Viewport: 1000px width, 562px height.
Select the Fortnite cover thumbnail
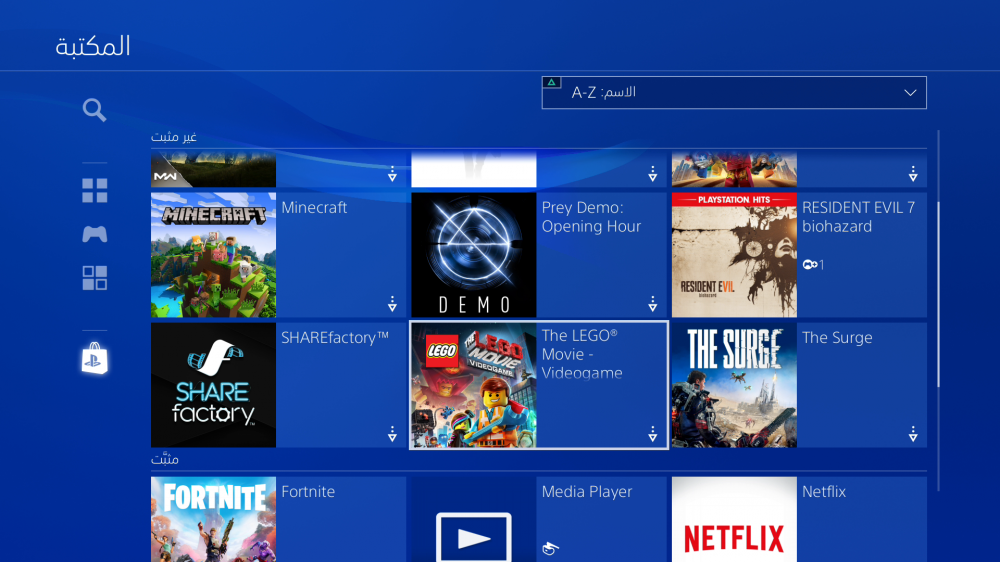[x=214, y=519]
